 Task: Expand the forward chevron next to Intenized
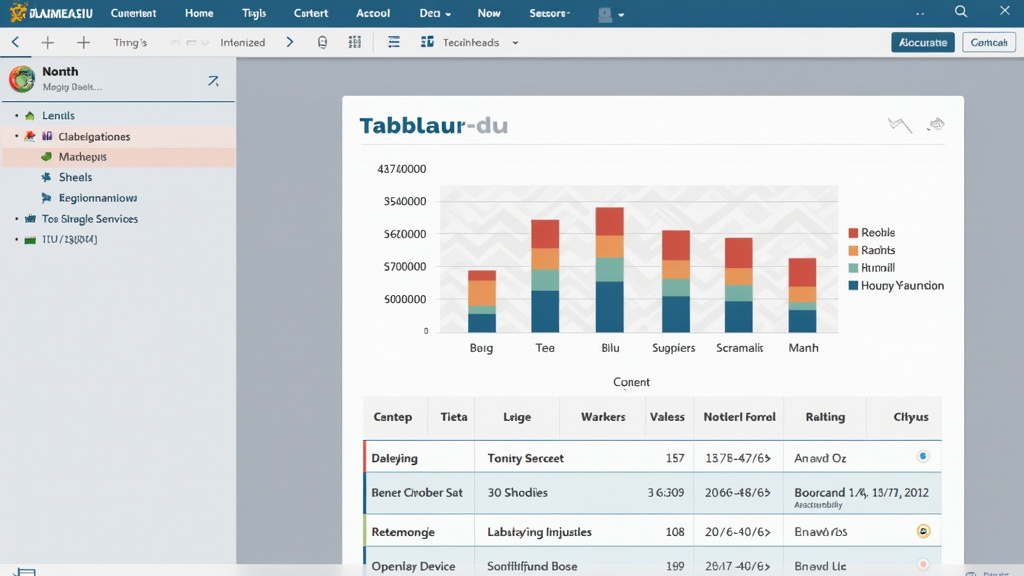click(x=289, y=42)
